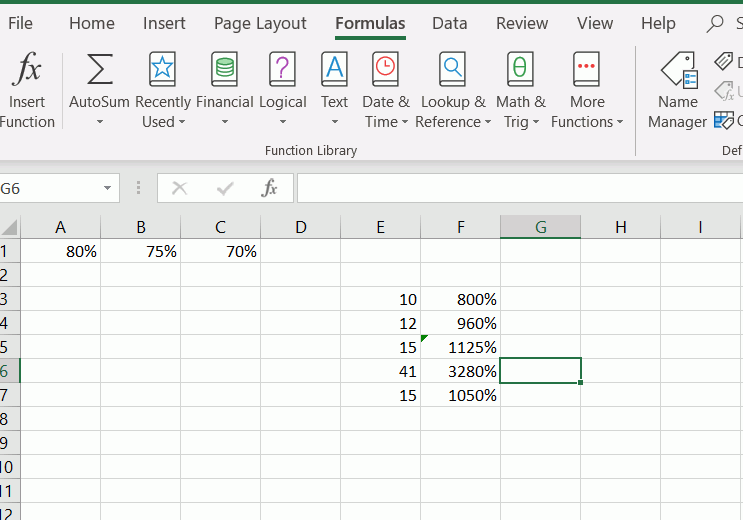
Task: Open the Data ribbon tab
Action: 449,23
